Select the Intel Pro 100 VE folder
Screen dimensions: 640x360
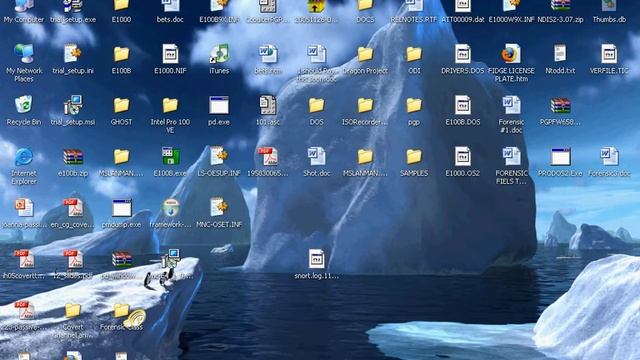coord(170,105)
